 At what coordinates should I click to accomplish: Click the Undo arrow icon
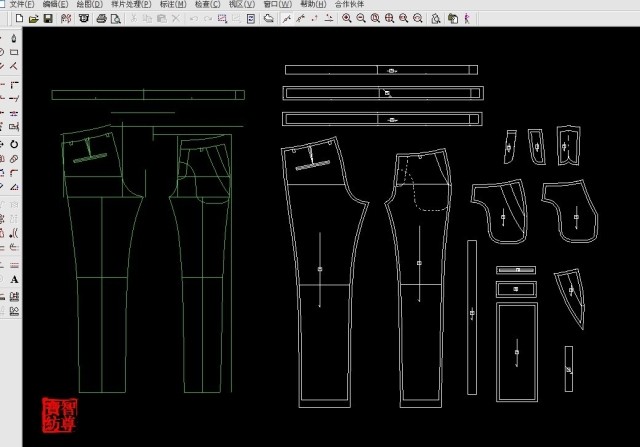(x=193, y=19)
